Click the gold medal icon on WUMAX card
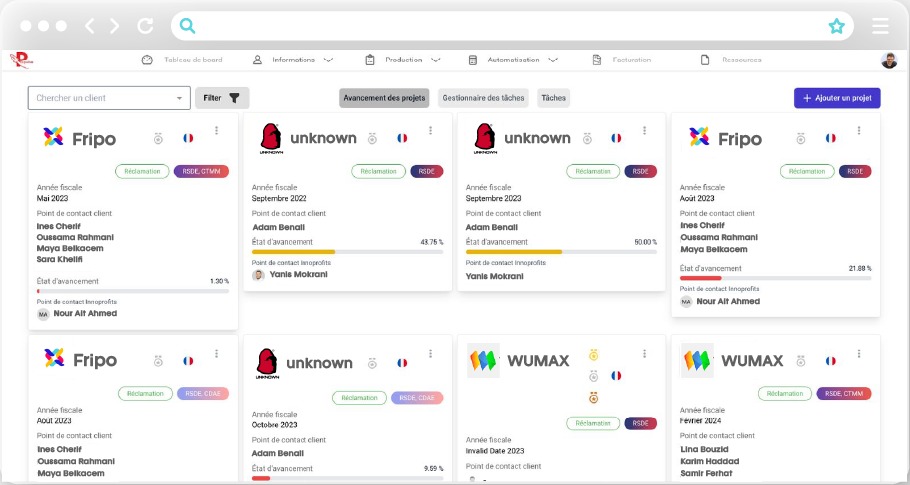Image resolution: width=910 pixels, height=485 pixels. pos(593,354)
